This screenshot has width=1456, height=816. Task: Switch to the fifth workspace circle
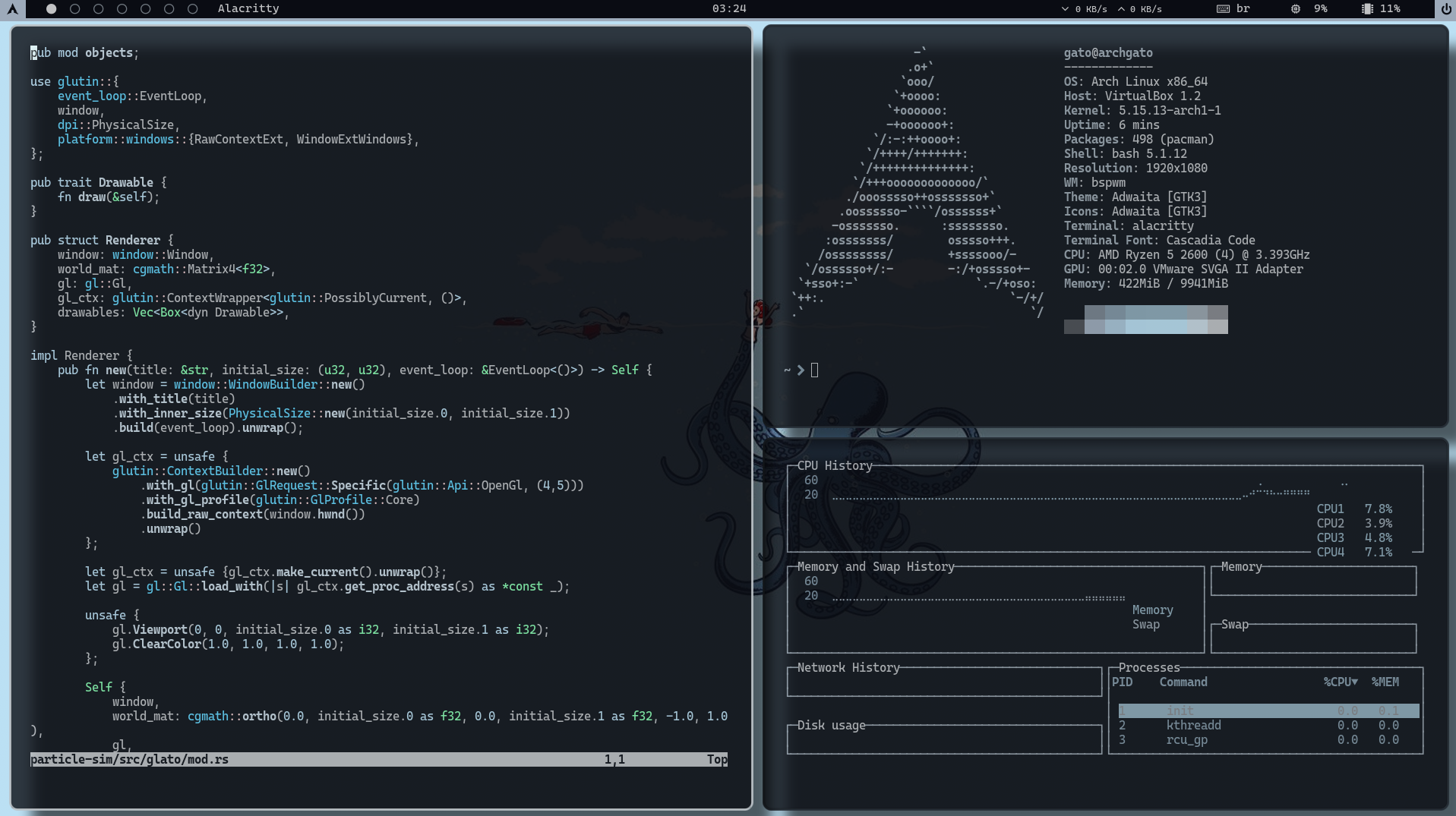coord(145,9)
